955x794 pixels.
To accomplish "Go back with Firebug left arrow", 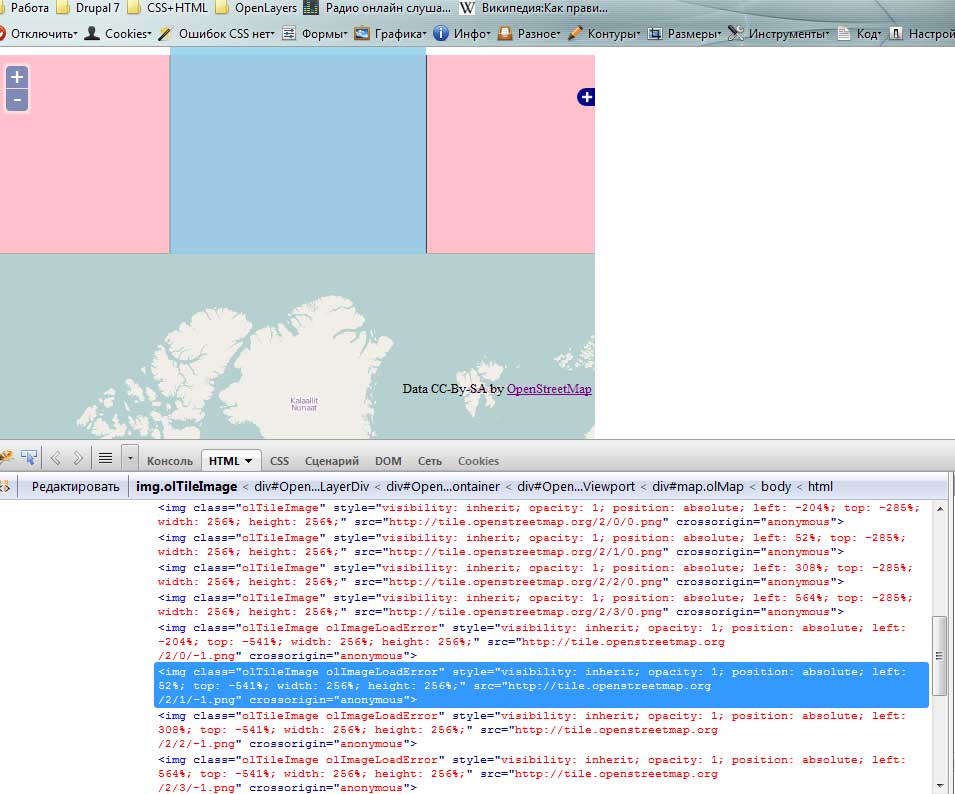I will 55,458.
